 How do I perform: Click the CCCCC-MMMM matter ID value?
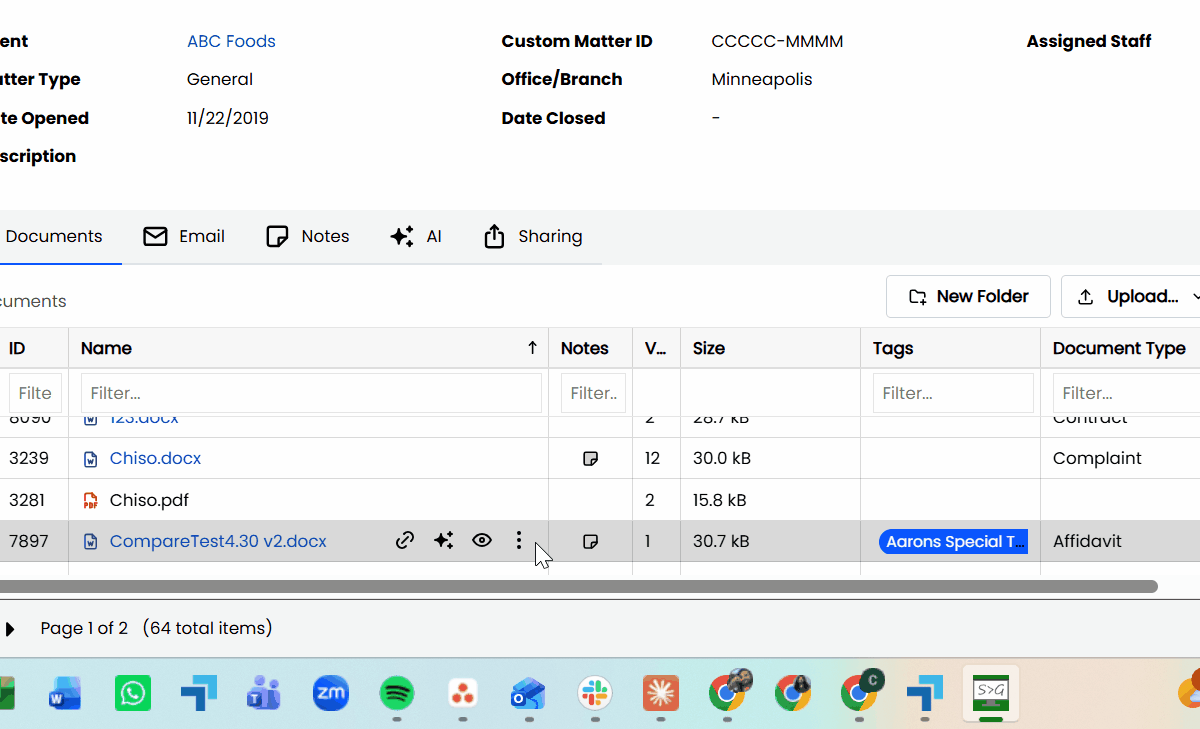[x=777, y=42]
